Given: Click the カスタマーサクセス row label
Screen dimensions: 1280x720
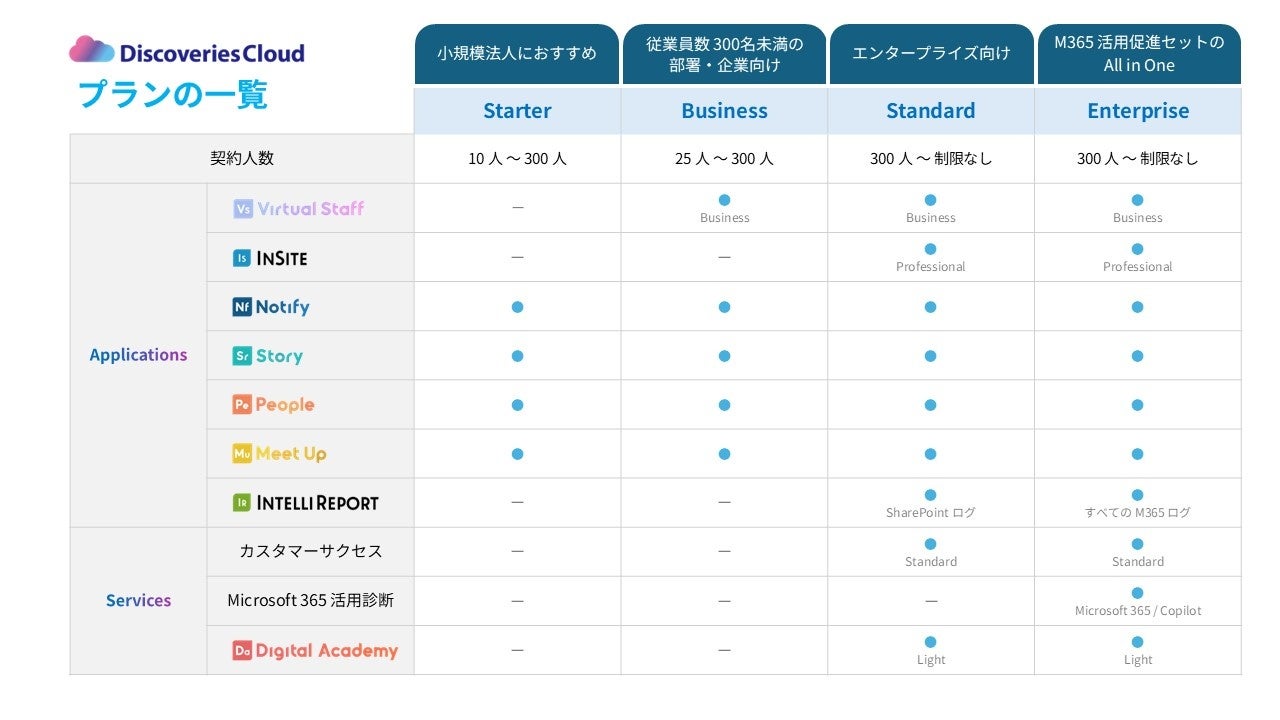Looking at the screenshot, I should click(x=310, y=551).
